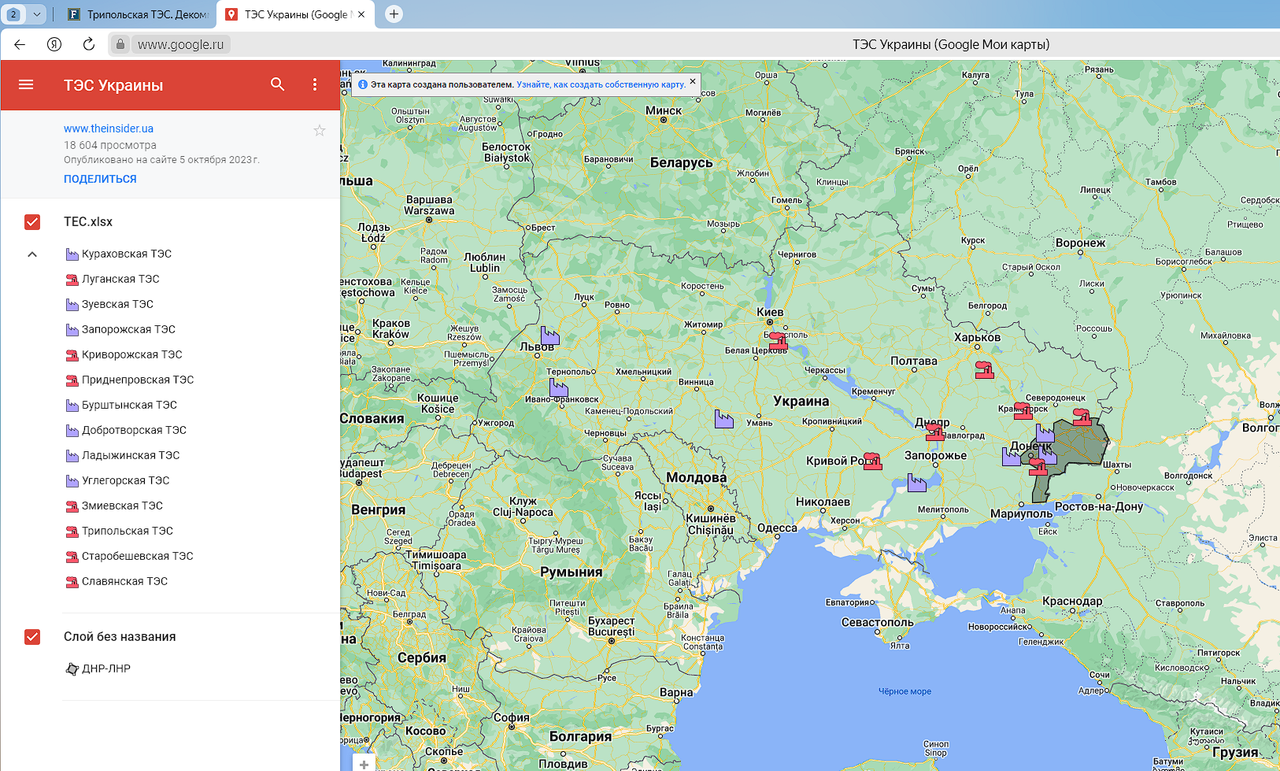Select Бурштынская ТЭС in the list
Image resolution: width=1280 pixels, height=771 pixels.
point(122,405)
